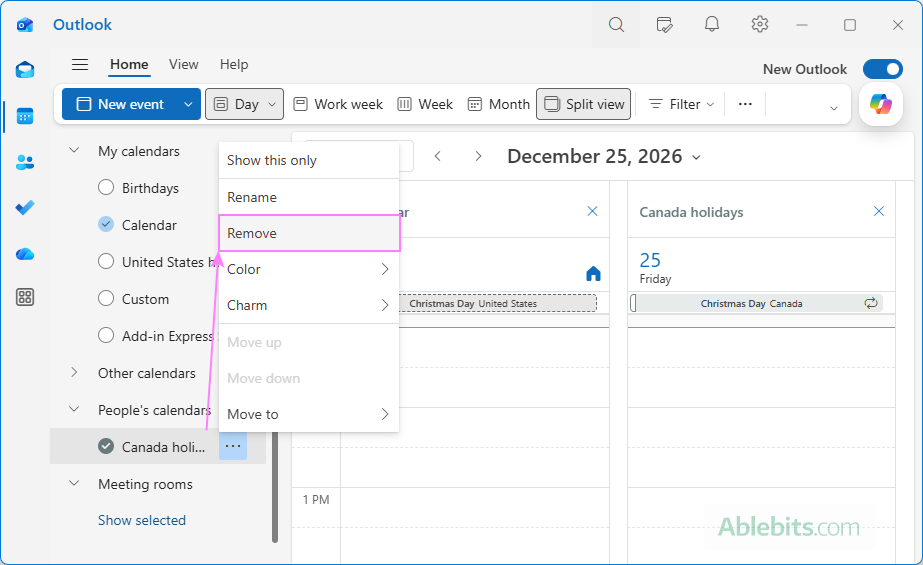Screen dimensions: 923x565
Task: Choose Show this only menu item
Action: [x=309, y=160]
